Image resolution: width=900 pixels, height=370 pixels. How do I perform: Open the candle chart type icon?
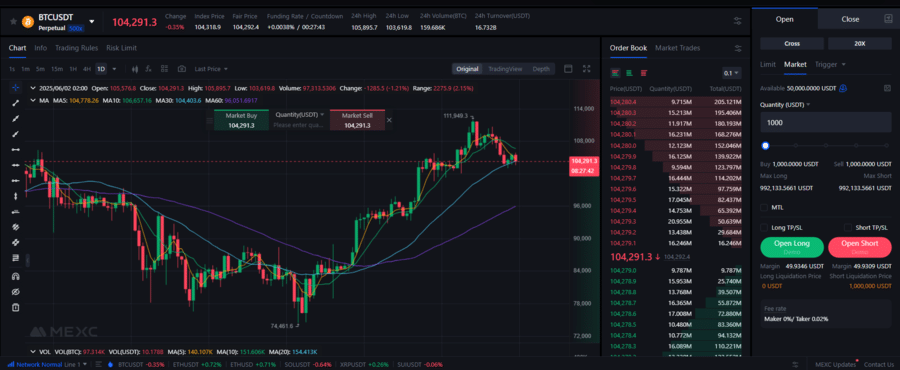[135, 69]
